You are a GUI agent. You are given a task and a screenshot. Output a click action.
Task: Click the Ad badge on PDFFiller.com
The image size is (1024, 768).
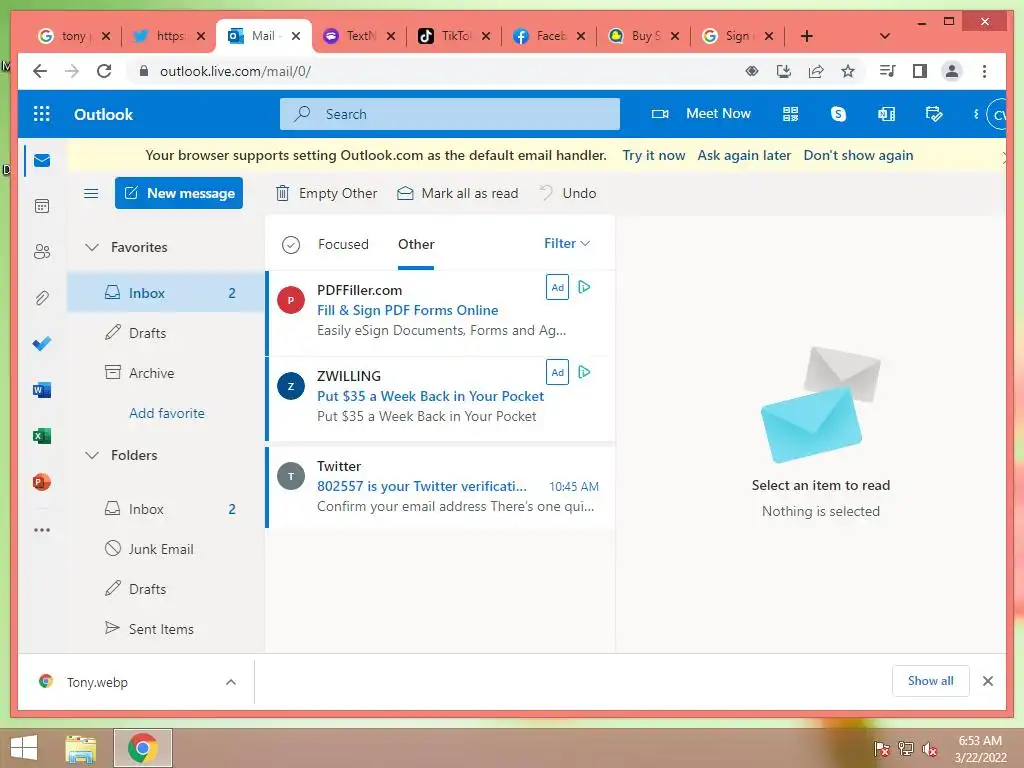pos(557,287)
